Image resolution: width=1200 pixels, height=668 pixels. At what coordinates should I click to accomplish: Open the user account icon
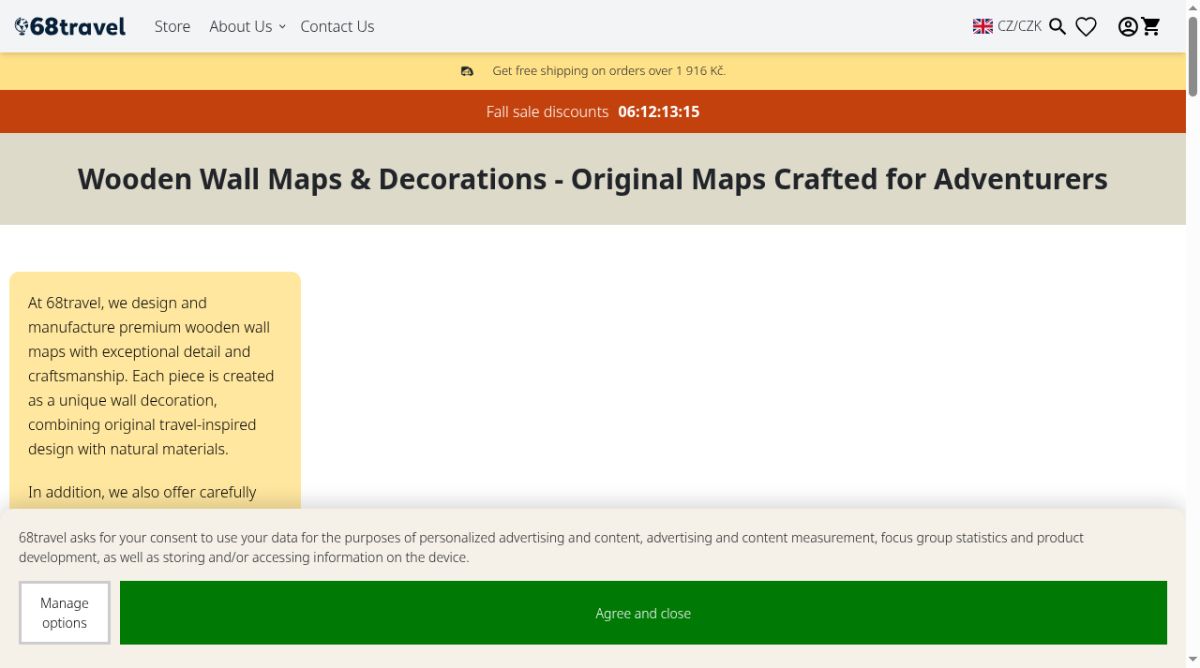[1128, 27]
